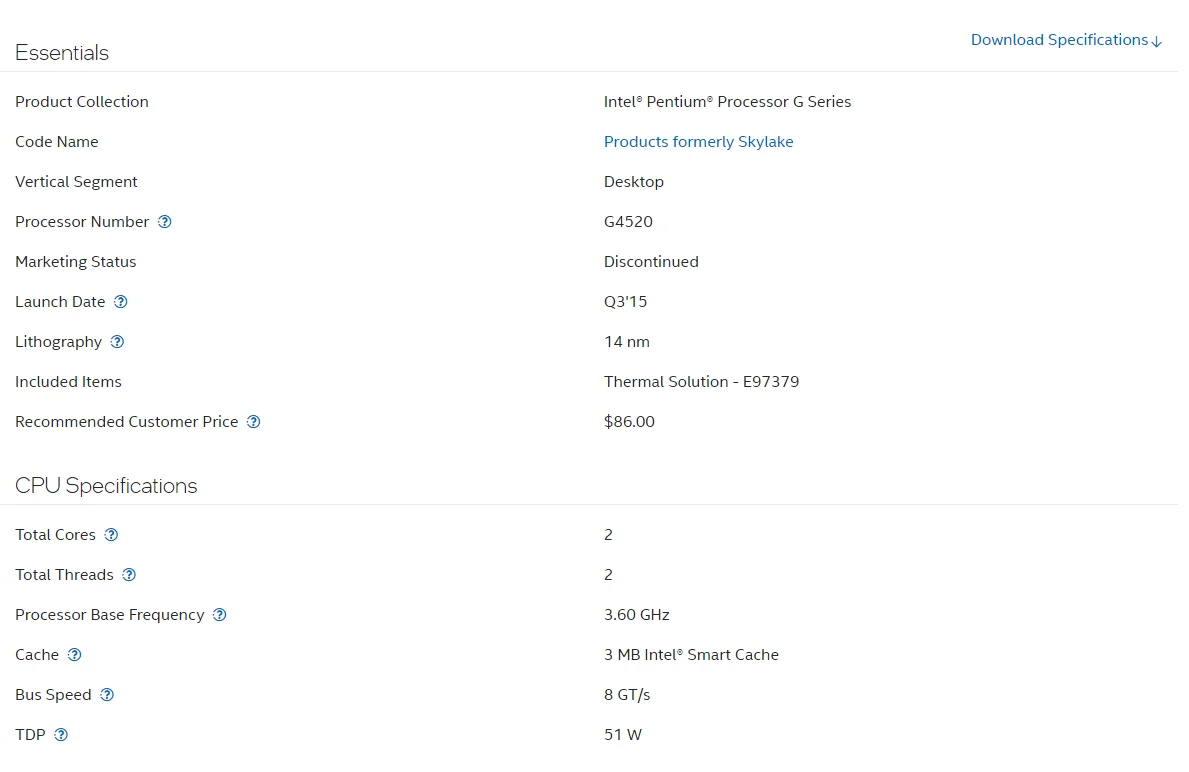Open the Launch Date info tooltip icon
The height and width of the screenshot is (772, 1189).
[121, 302]
